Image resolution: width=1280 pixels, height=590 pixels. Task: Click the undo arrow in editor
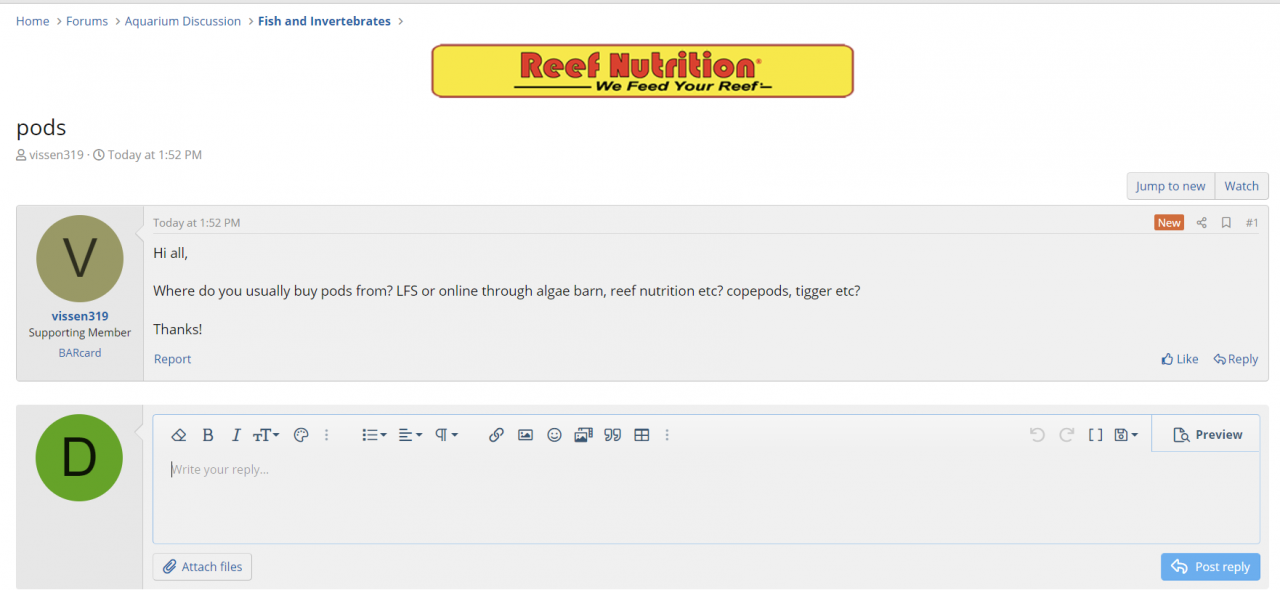click(x=1037, y=435)
